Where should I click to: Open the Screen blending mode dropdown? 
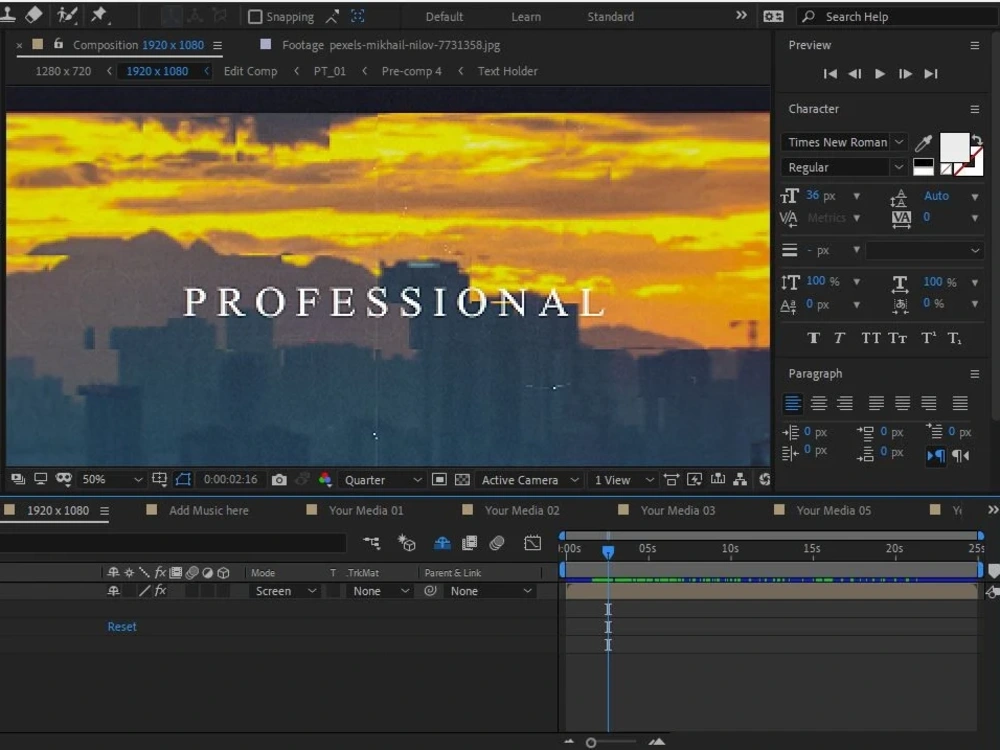[x=284, y=591]
